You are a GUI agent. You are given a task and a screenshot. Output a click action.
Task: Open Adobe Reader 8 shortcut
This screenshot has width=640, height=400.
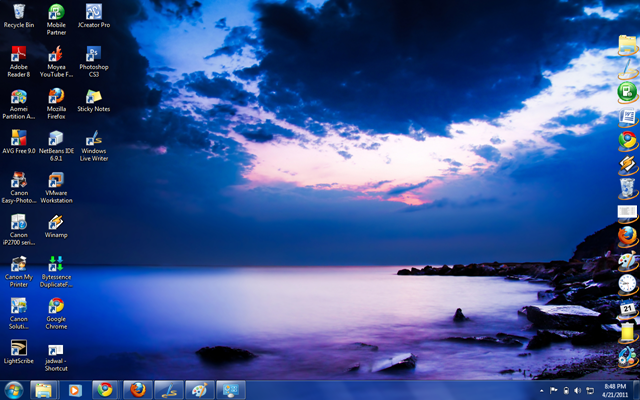(x=19, y=62)
